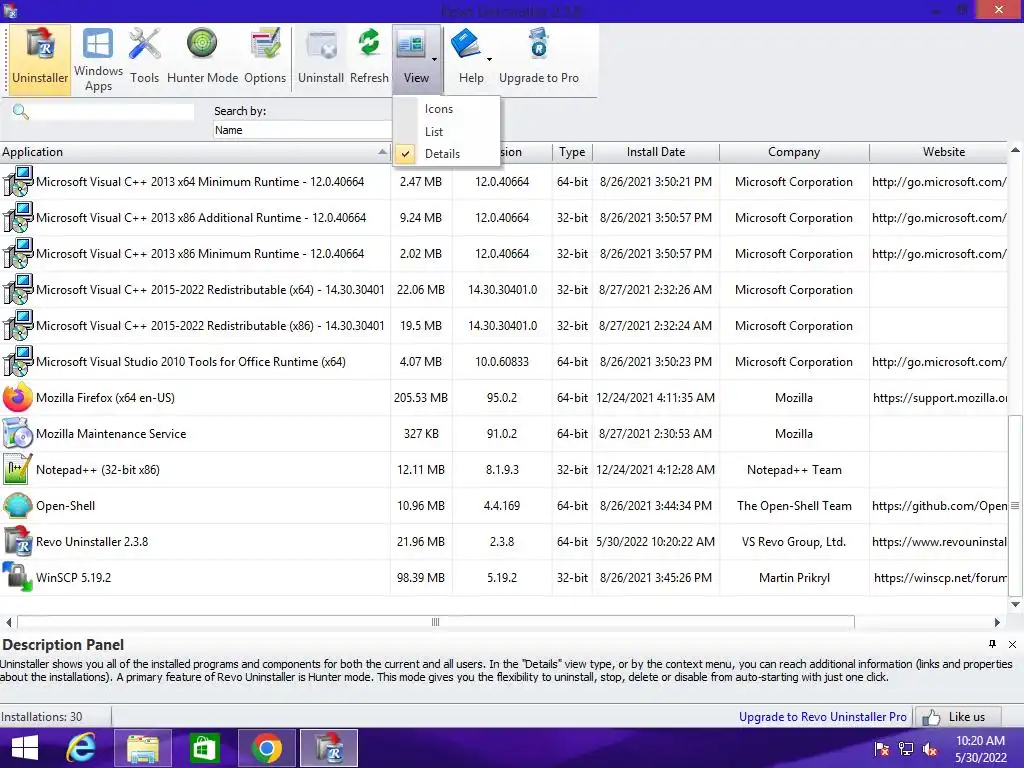Image resolution: width=1024 pixels, height=768 pixels.
Task: Select the Open-Shell row icon
Action: coord(18,505)
